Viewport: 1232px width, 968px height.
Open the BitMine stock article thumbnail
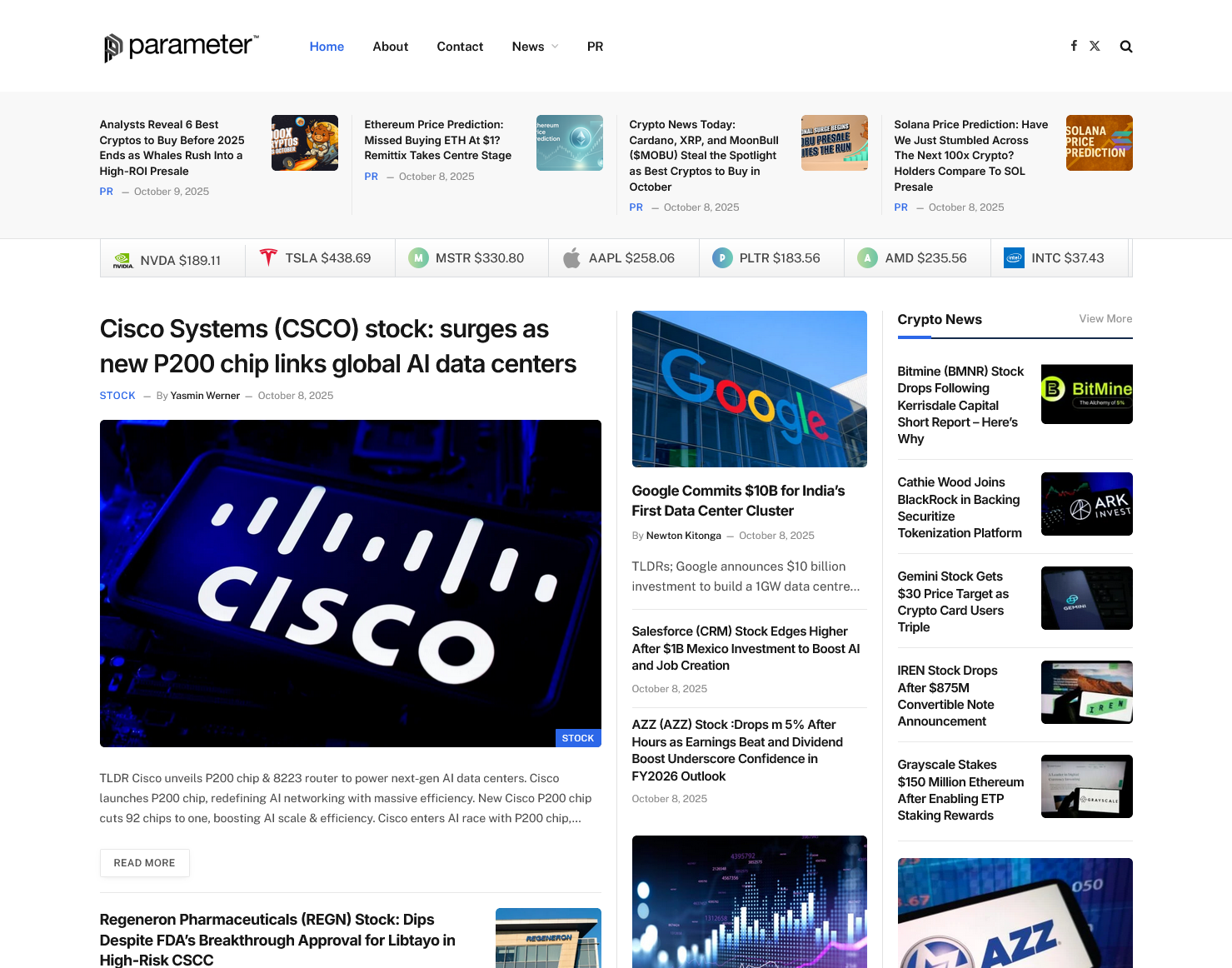[x=1086, y=394]
